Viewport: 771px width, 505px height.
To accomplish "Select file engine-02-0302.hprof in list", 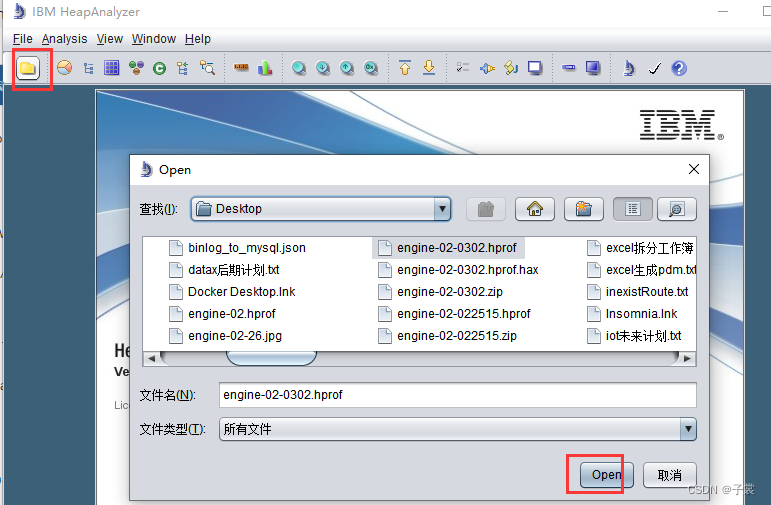I will (x=448, y=248).
